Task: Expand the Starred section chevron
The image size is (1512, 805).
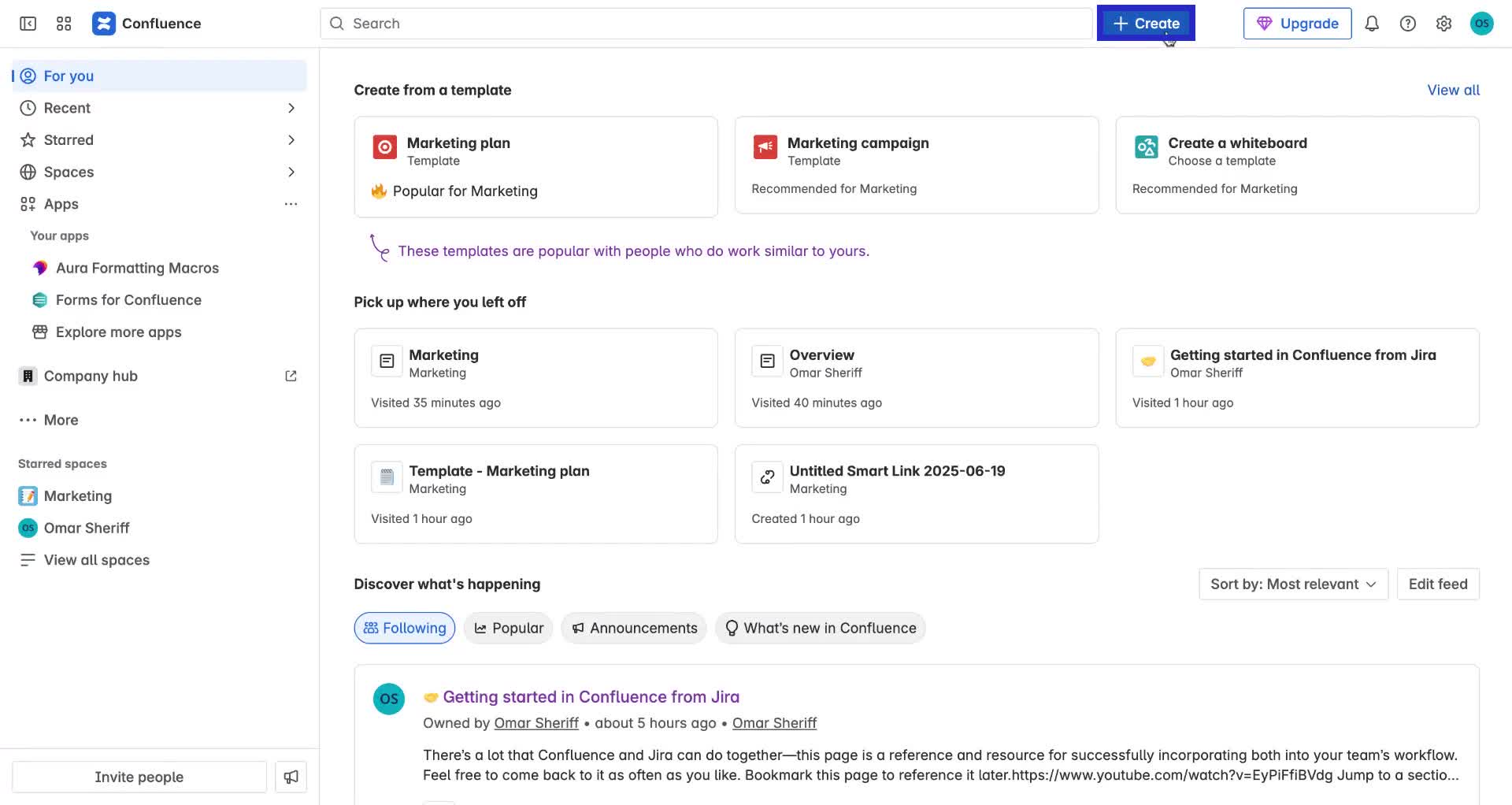Action: click(x=291, y=140)
